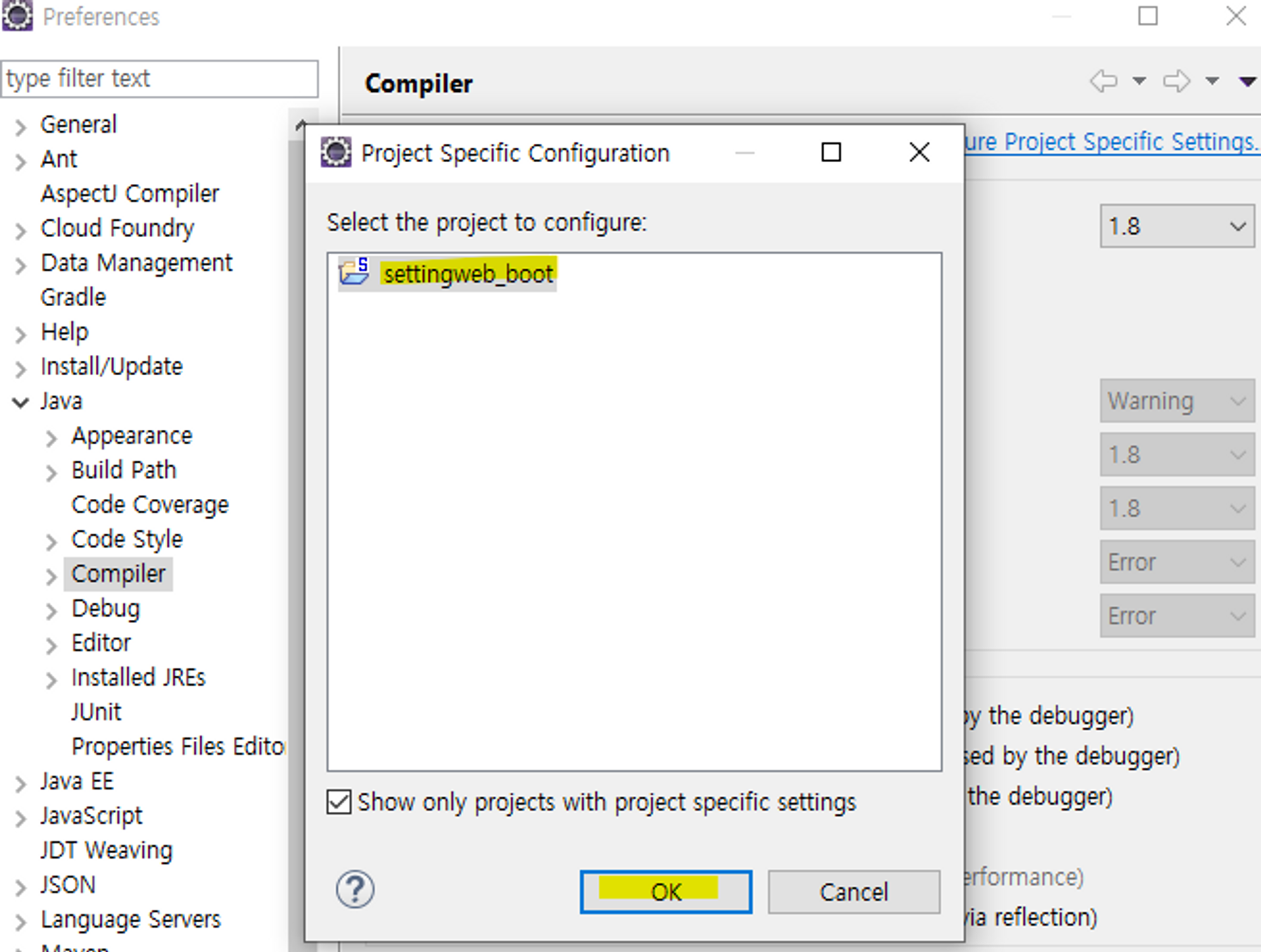Open the back history dropdown arrow
Screen dimensions: 1261x952
coord(1139,81)
